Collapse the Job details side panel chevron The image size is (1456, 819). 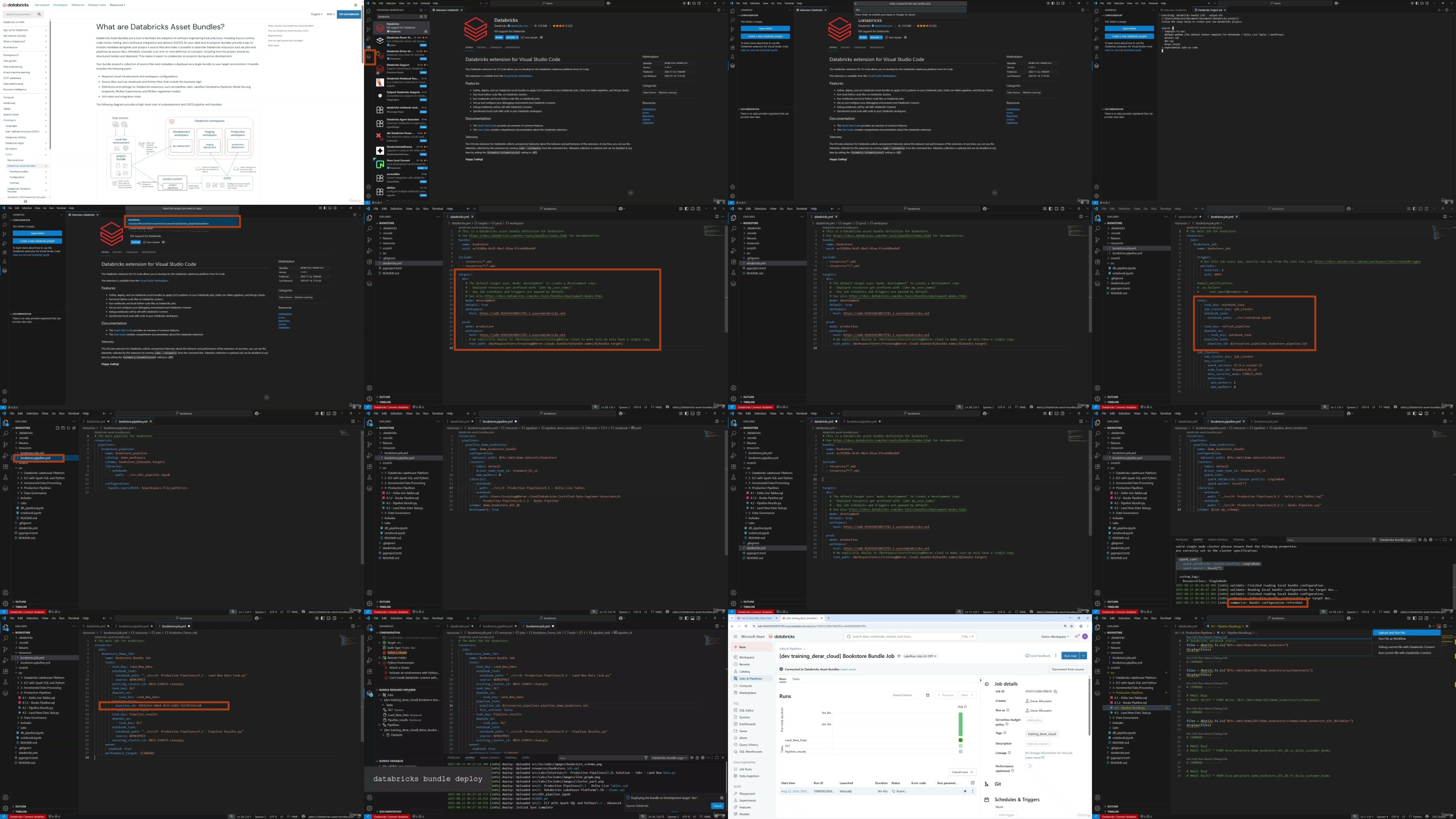click(980, 681)
